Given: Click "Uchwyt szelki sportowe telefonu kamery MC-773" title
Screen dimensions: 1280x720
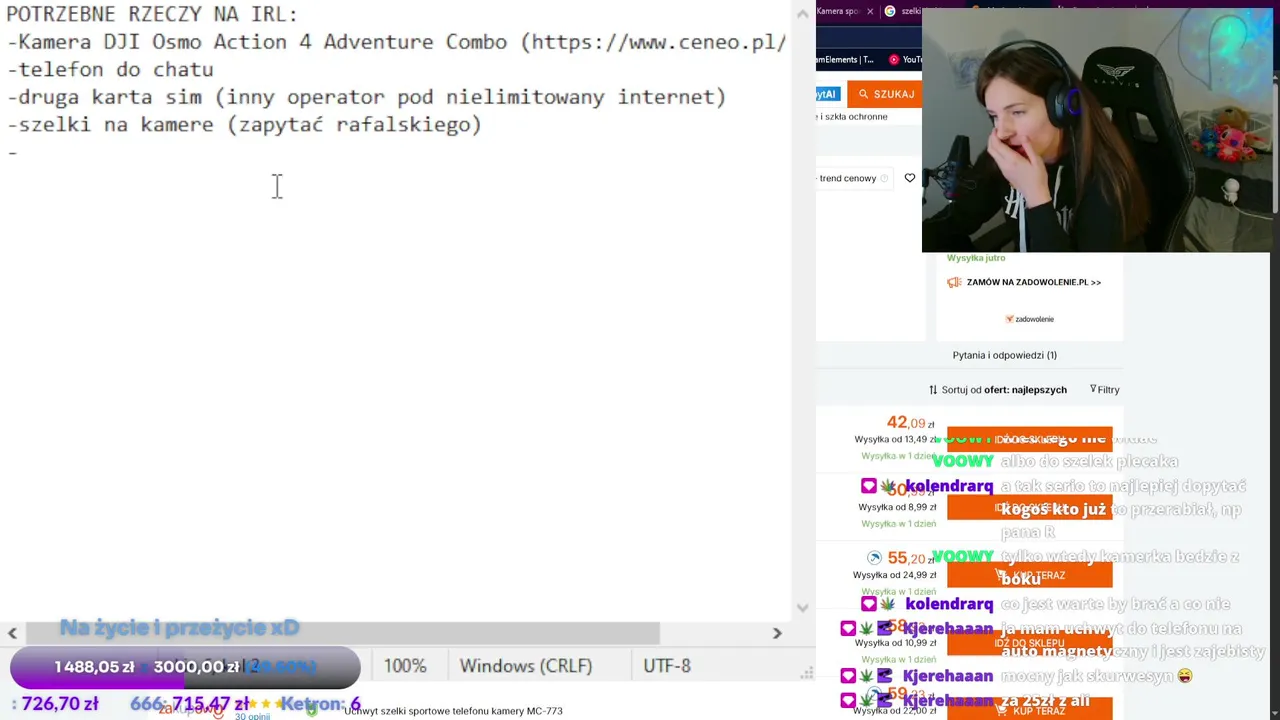Looking at the screenshot, I should click(x=453, y=711).
